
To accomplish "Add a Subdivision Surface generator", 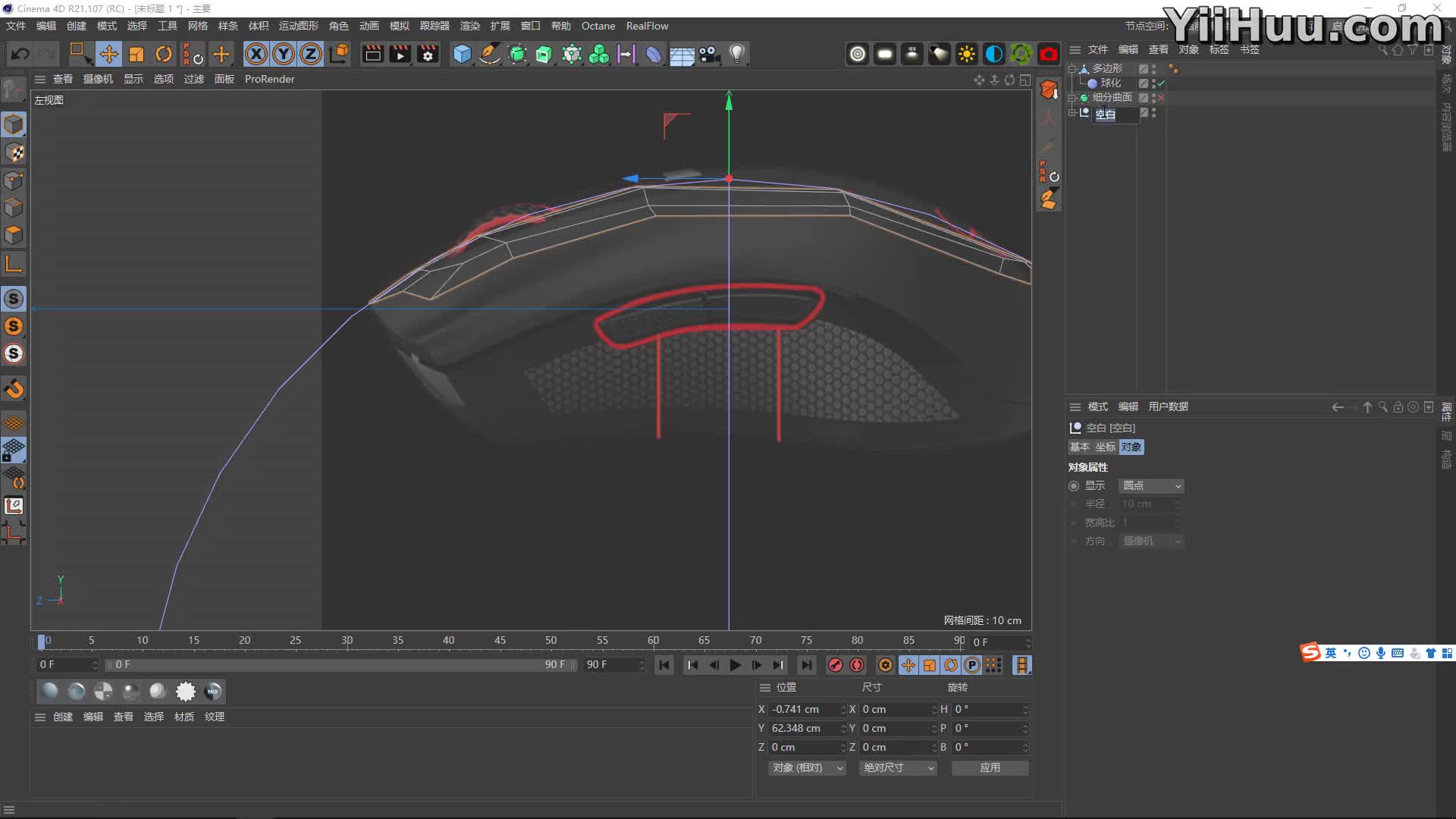I will point(517,54).
